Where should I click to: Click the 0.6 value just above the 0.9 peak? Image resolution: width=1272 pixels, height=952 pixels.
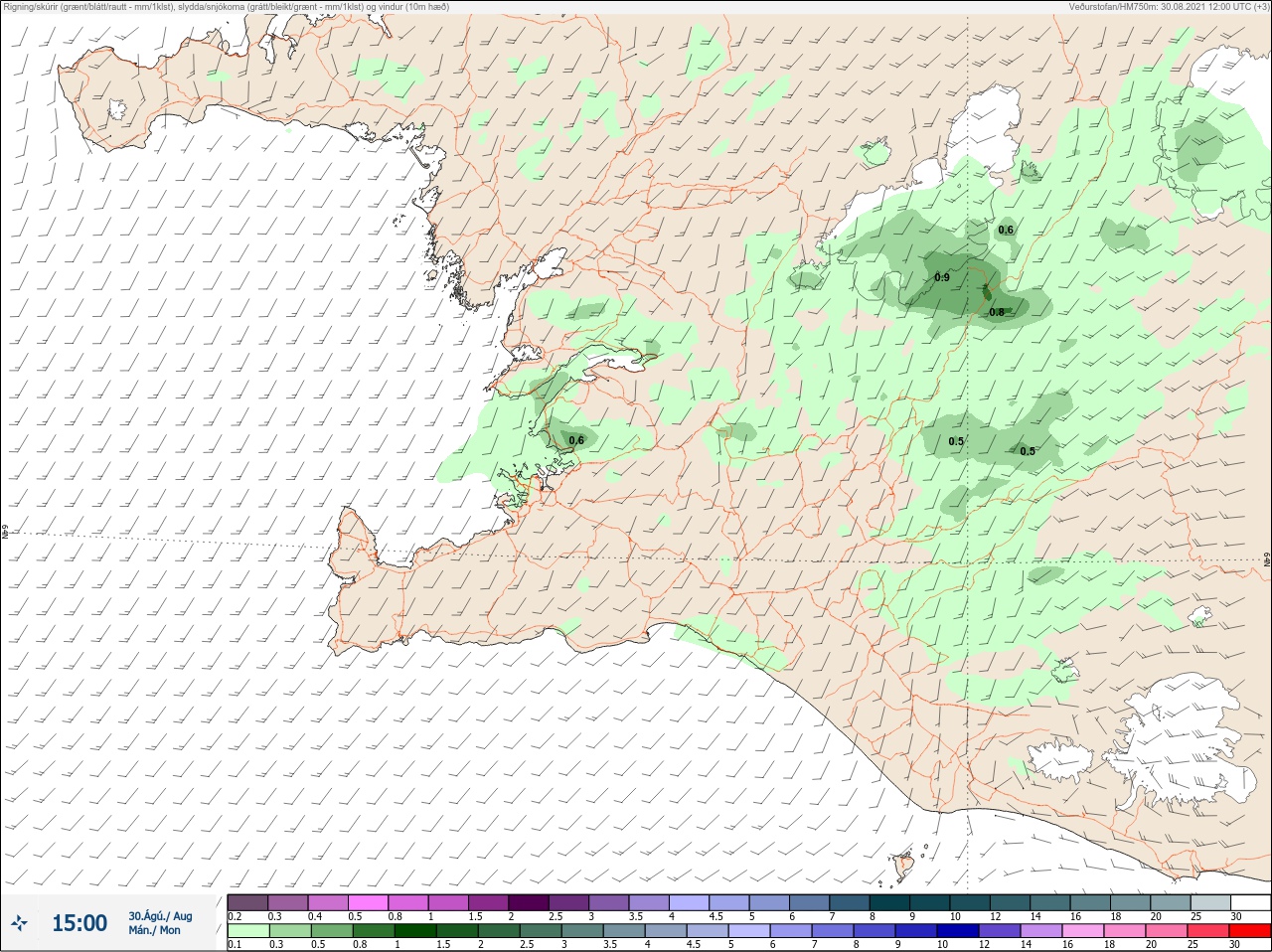(1006, 230)
